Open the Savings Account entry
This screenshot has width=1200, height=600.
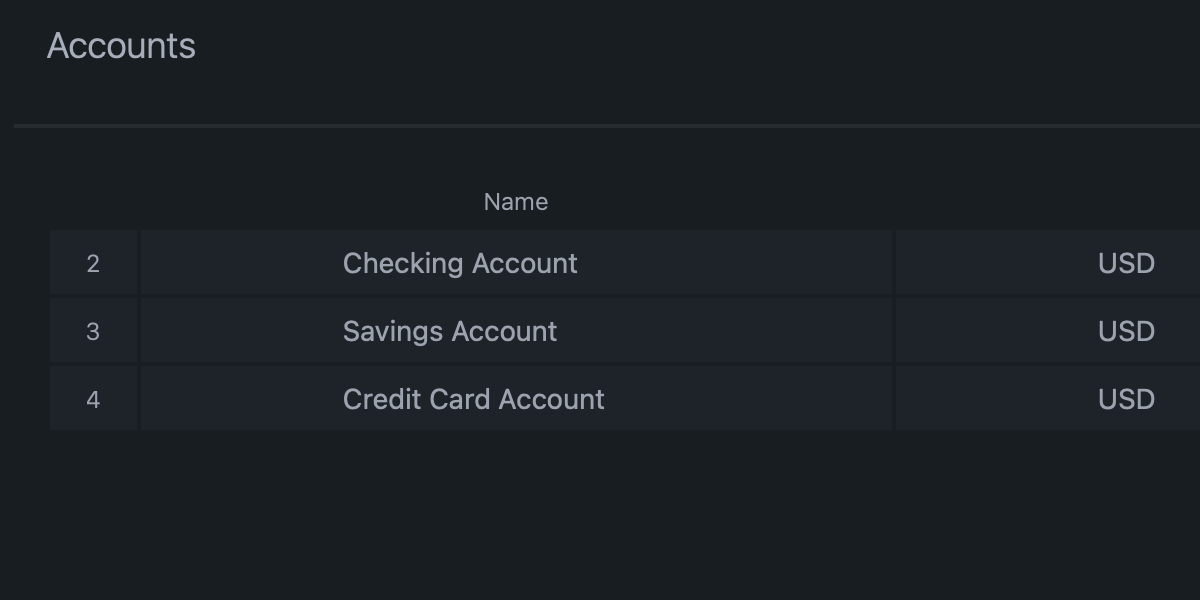click(x=450, y=331)
